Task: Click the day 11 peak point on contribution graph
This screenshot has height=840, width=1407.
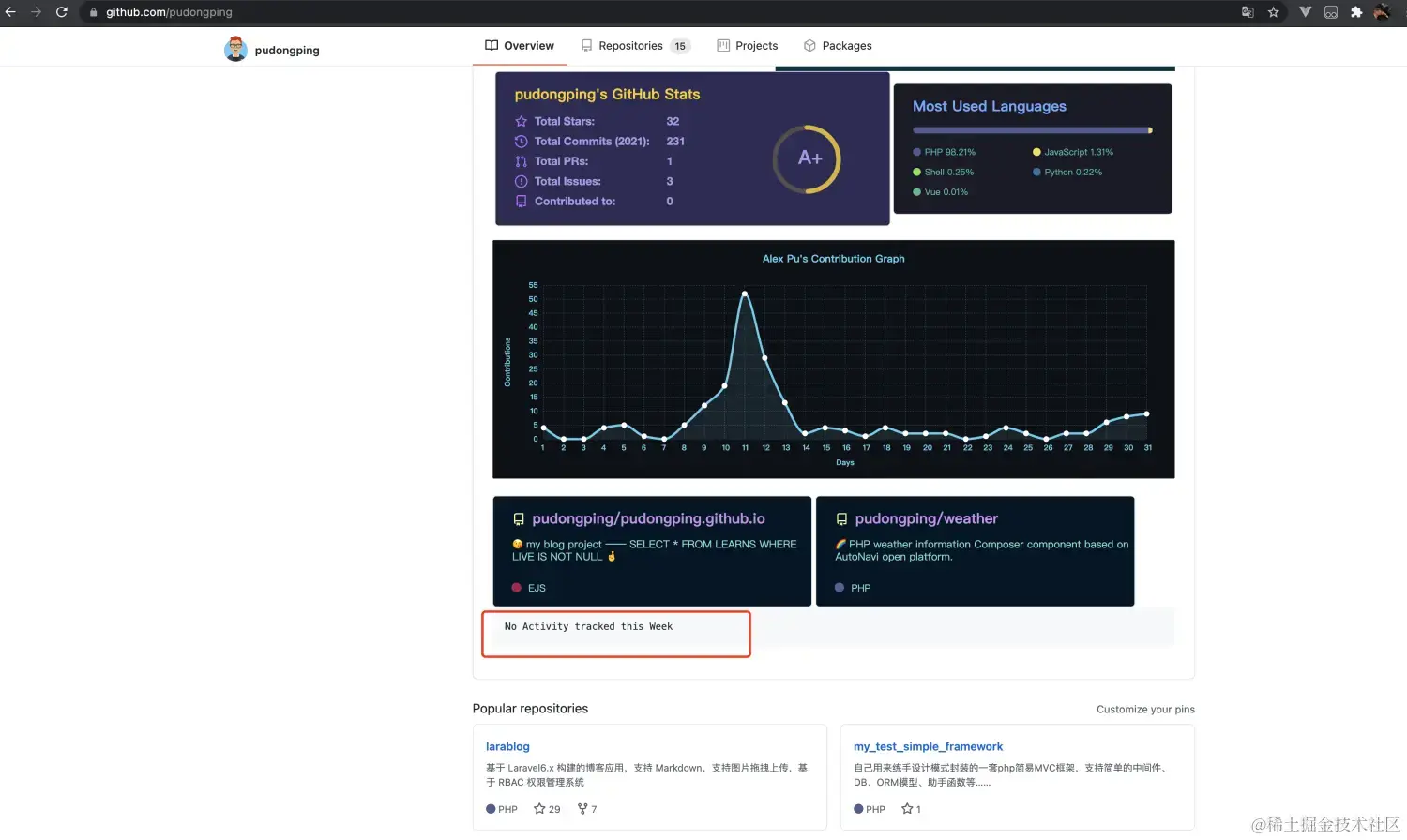Action: (745, 293)
